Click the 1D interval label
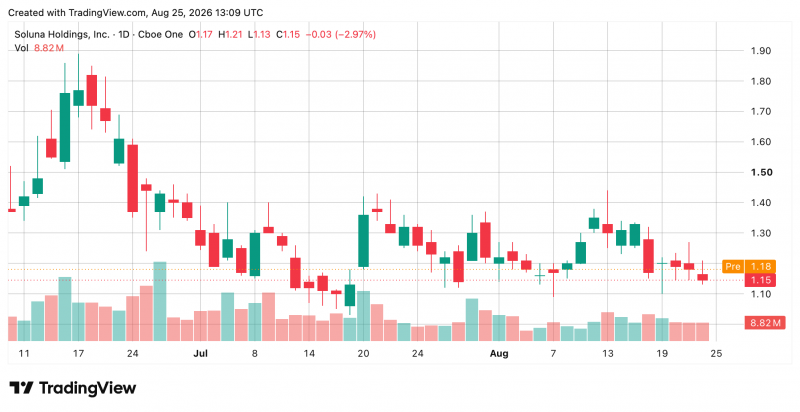This screenshot has height=412, width=800. coord(124,35)
